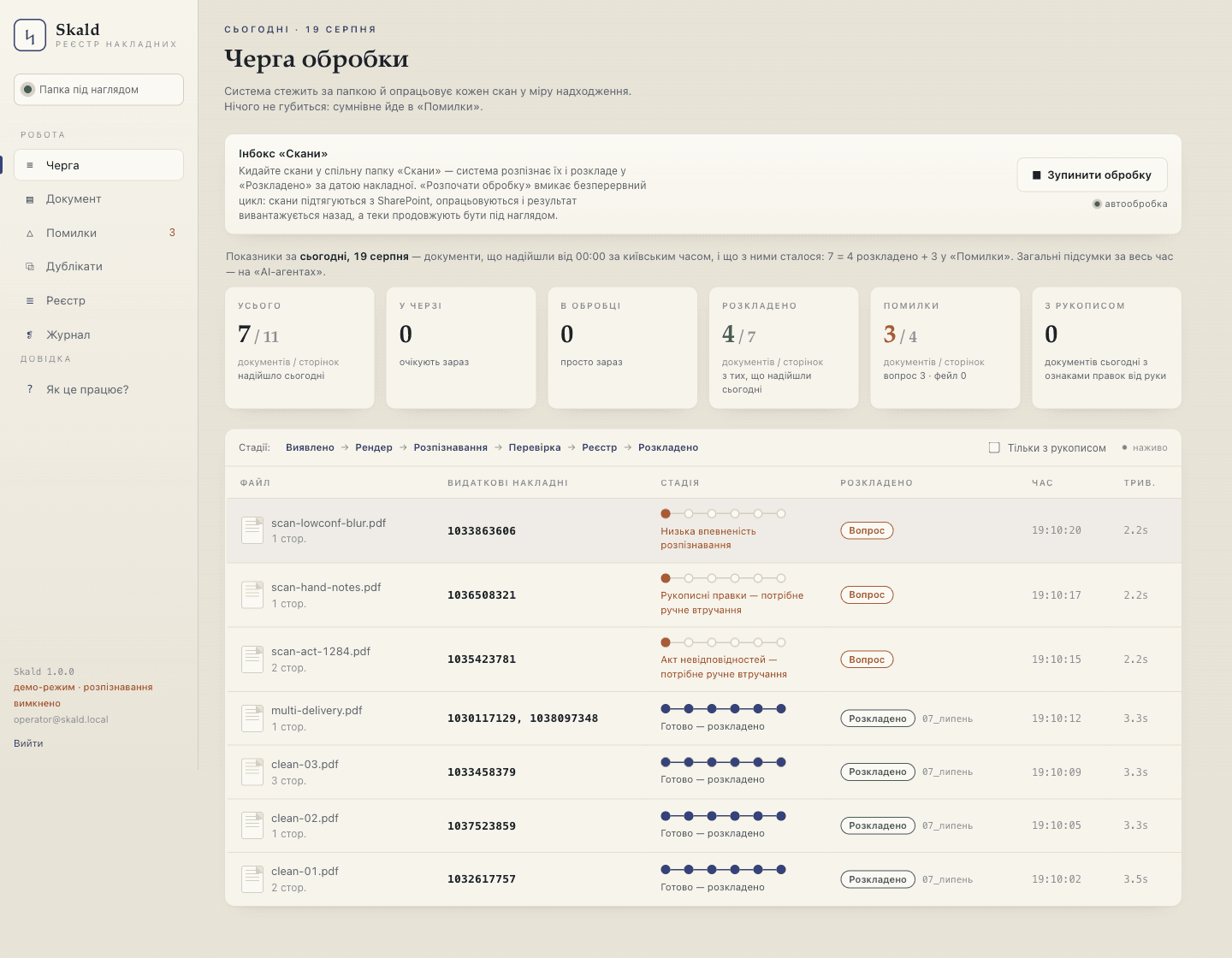This screenshot has width=1232, height=958.
Task: Click operator@skald.local account text
Action: tap(61, 719)
